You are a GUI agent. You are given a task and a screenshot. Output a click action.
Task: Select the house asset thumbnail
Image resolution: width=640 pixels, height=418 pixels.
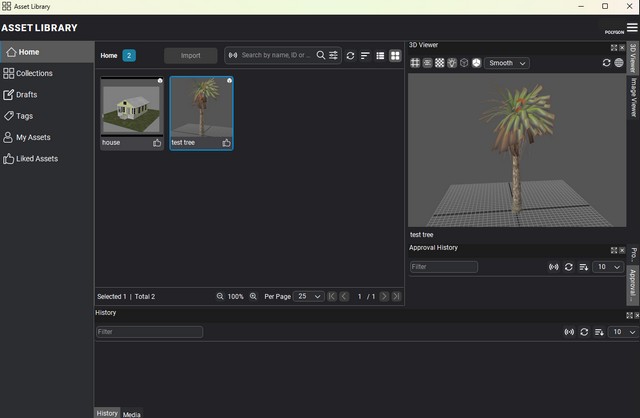pyautogui.click(x=132, y=106)
